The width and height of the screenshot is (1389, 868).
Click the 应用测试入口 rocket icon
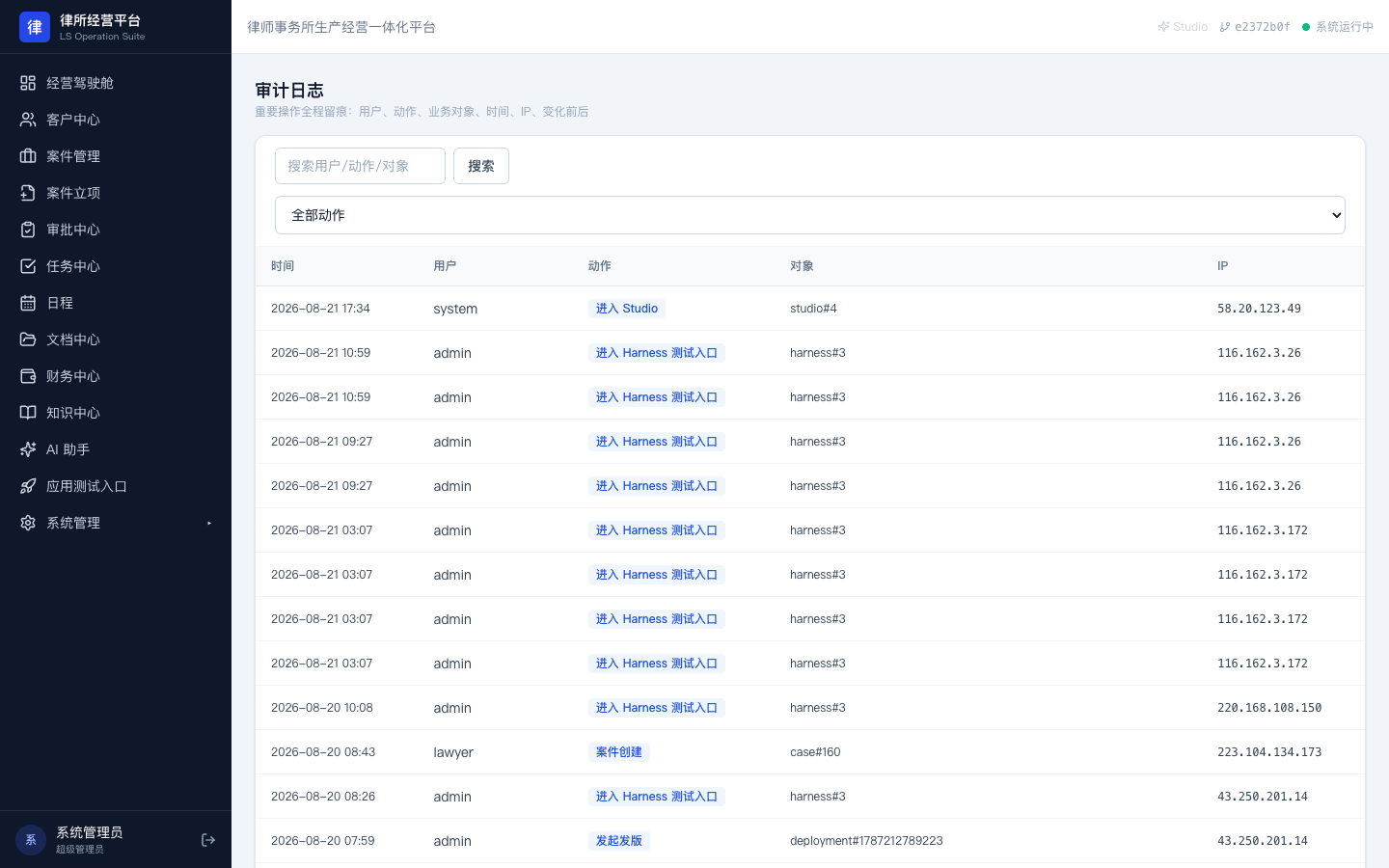[x=28, y=486]
